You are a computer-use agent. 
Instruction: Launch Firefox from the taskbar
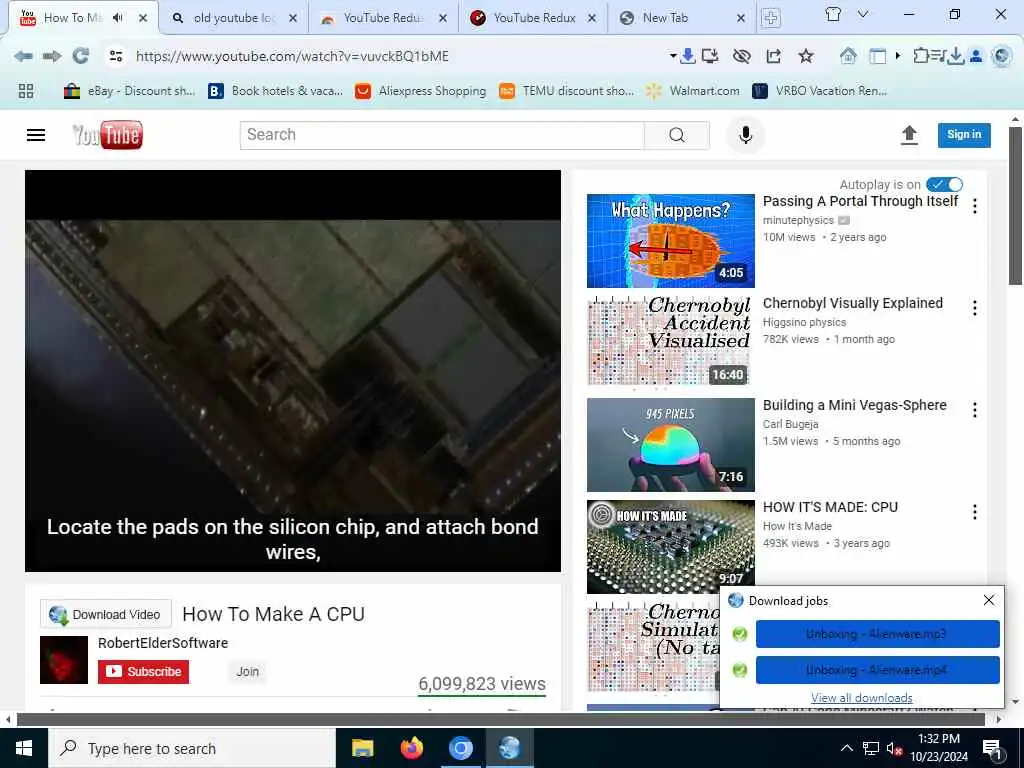[x=411, y=748]
